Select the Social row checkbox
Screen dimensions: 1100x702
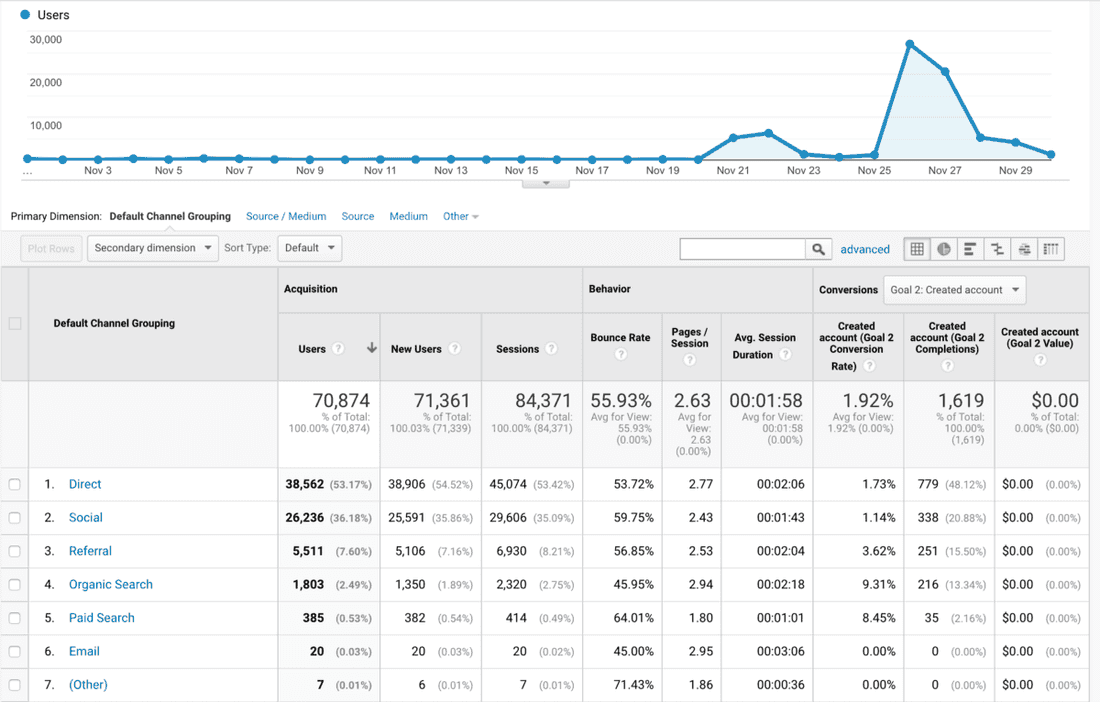coord(14,517)
